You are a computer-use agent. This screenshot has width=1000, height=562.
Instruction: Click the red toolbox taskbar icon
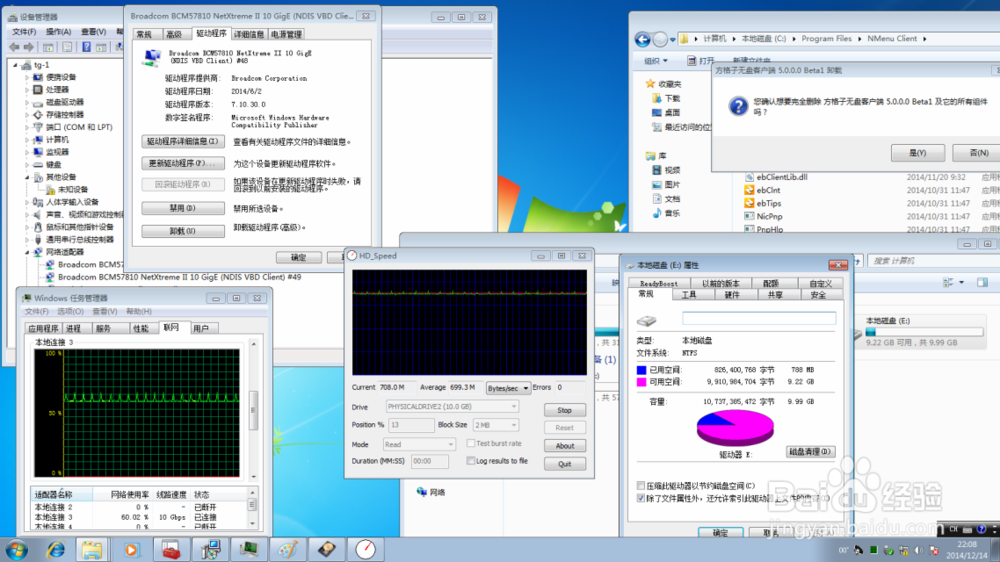click(170, 549)
